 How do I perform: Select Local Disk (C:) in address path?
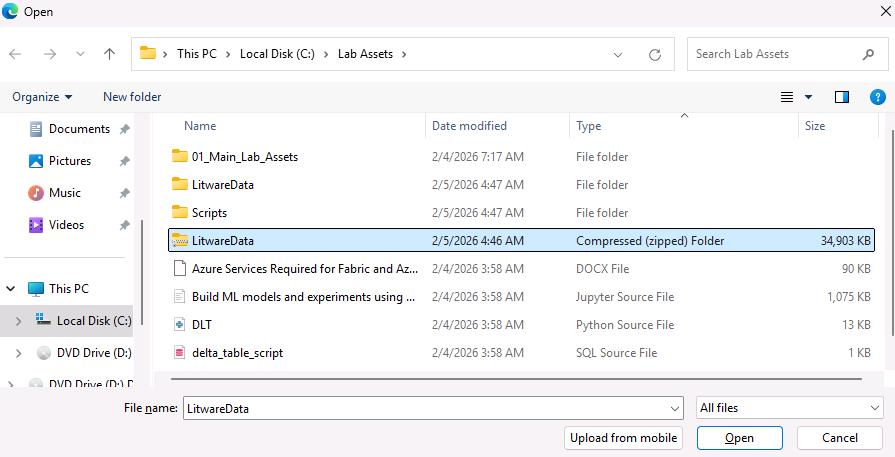coord(277,54)
